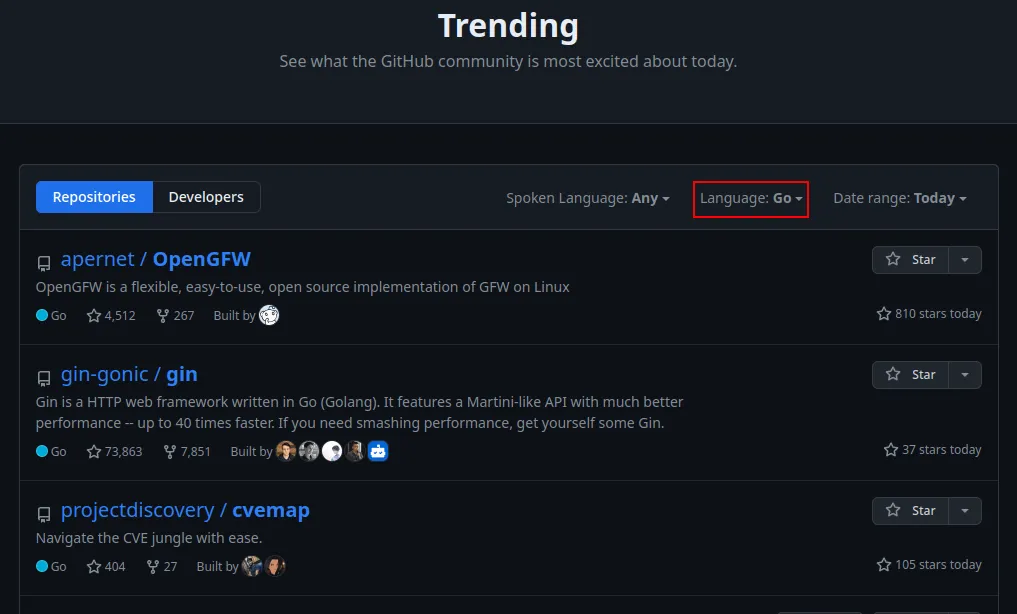Open the Date range: Today dropdown
Viewport: 1017px width, 614px height.
coord(900,198)
